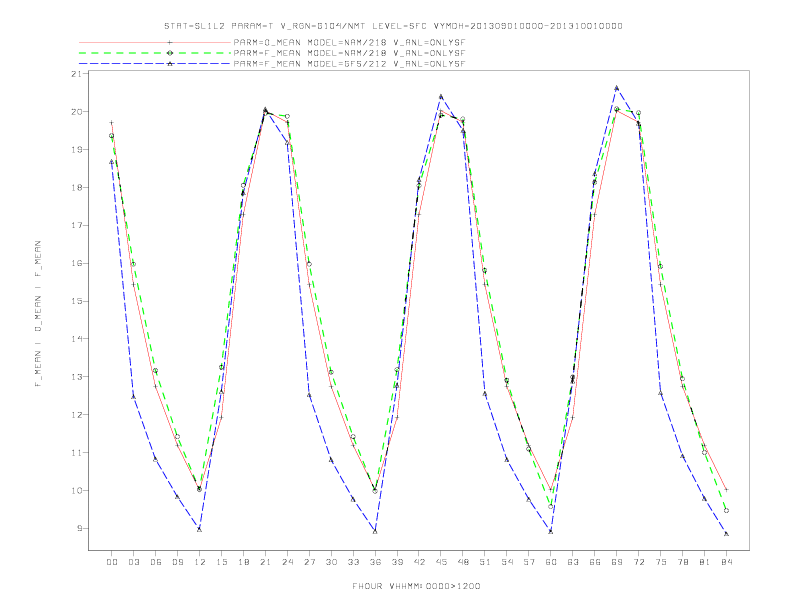Click the y-axis tick label 19

pos(76,149)
